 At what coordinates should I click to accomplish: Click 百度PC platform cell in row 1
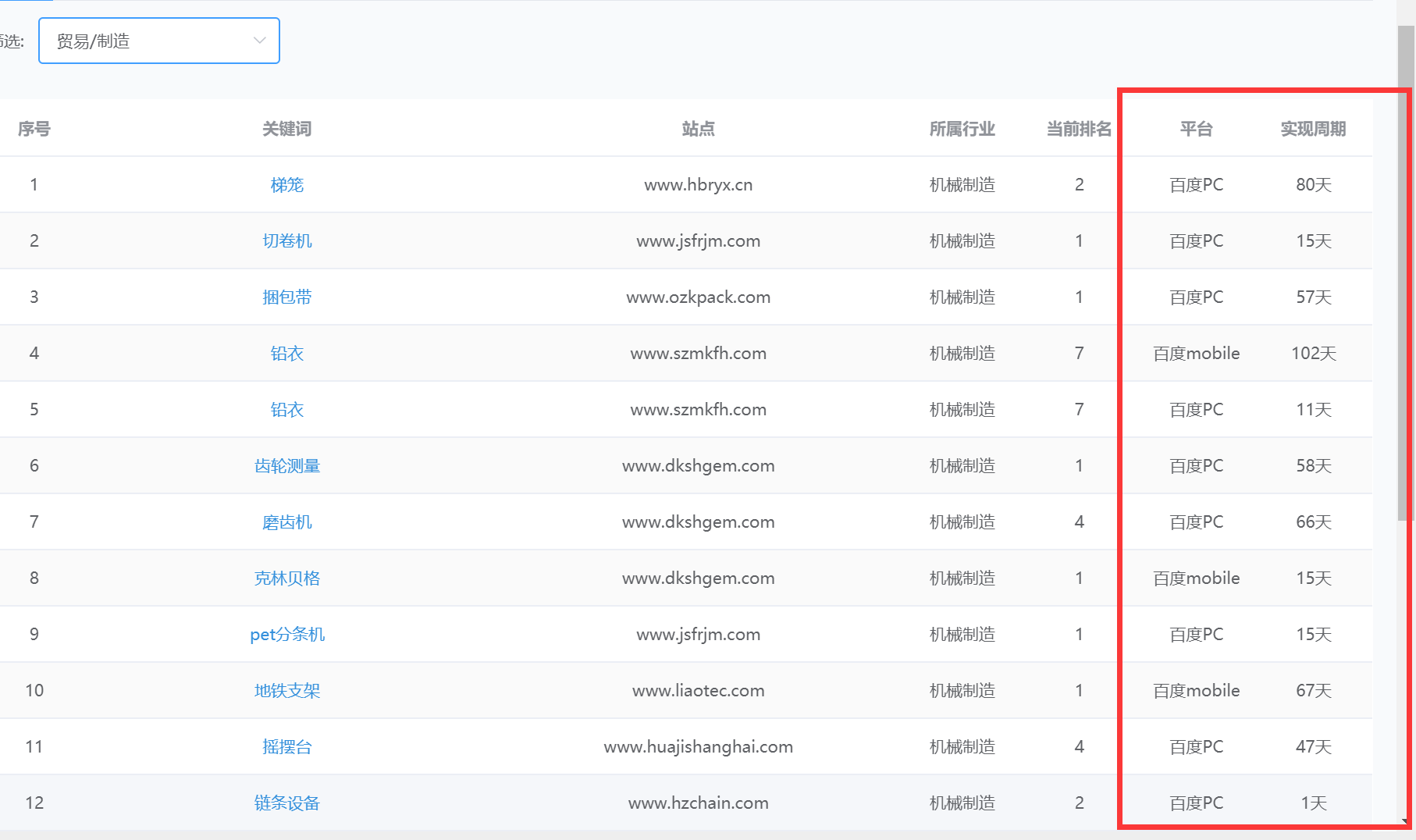click(1196, 185)
